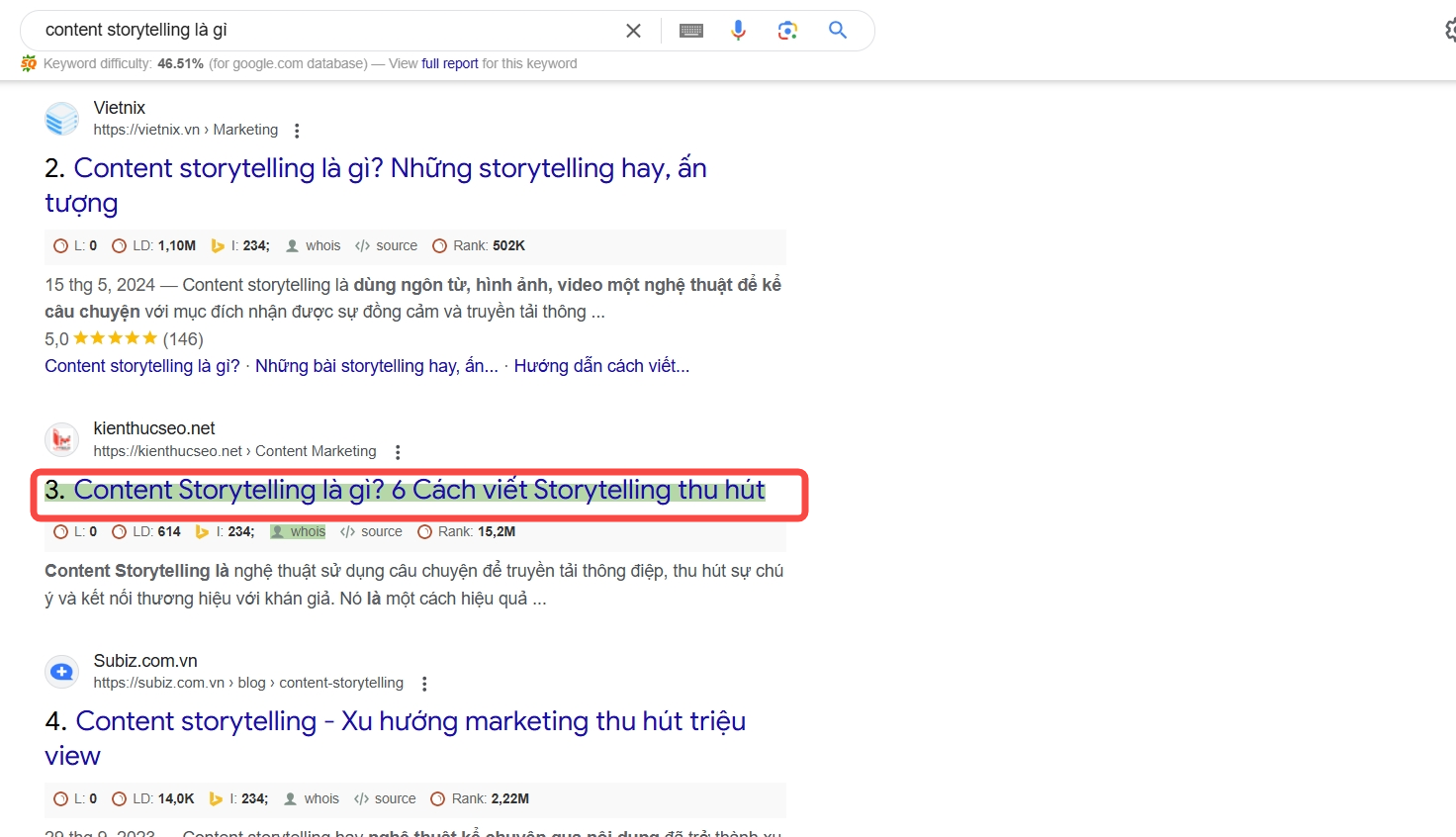Click the Subiz.com.vn site favicon
1456x837 pixels.
point(62,672)
